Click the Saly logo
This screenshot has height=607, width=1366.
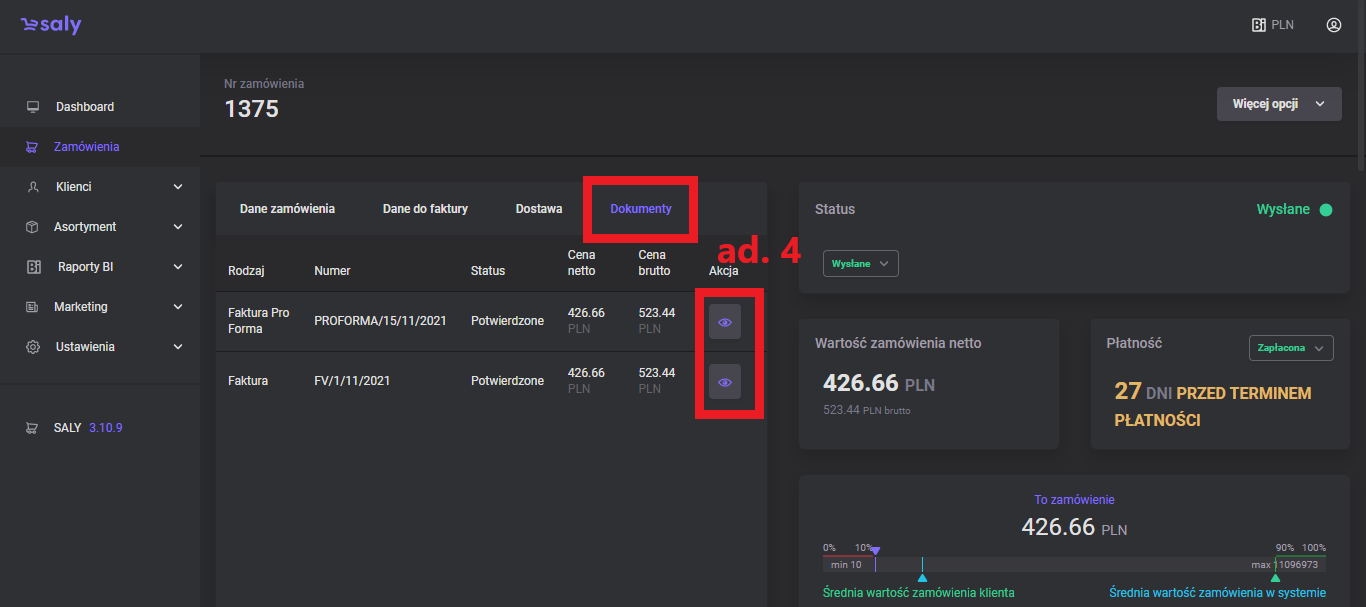point(51,26)
